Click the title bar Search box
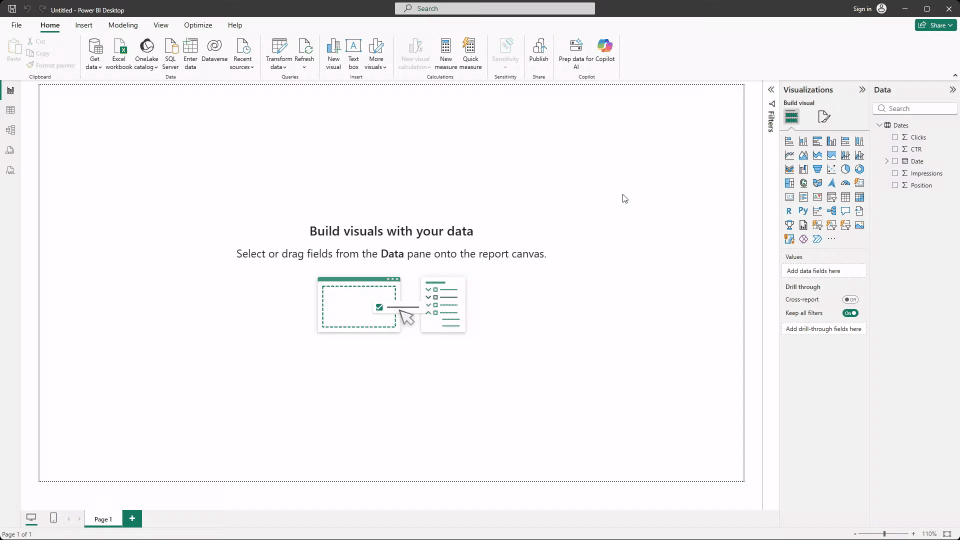The image size is (960, 540). [495, 9]
